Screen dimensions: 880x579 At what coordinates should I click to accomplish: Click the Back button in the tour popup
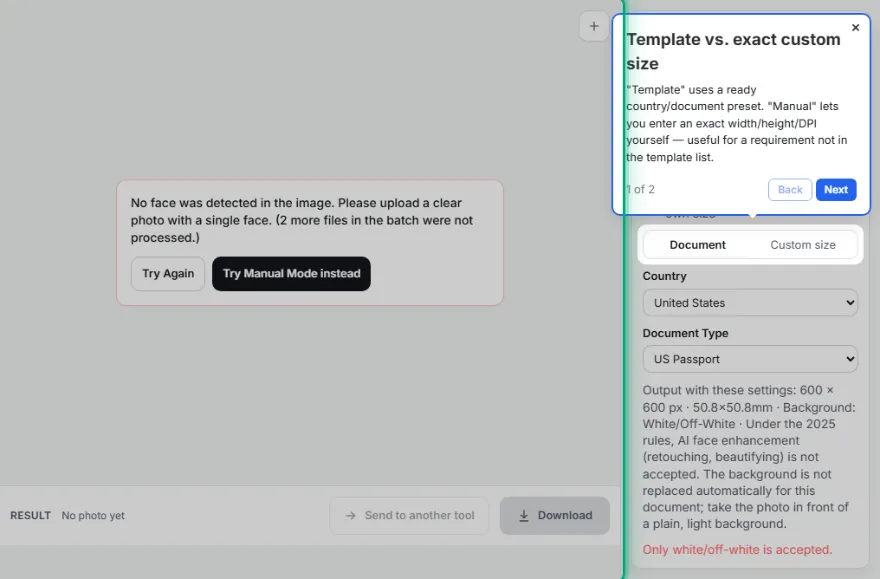coord(790,190)
